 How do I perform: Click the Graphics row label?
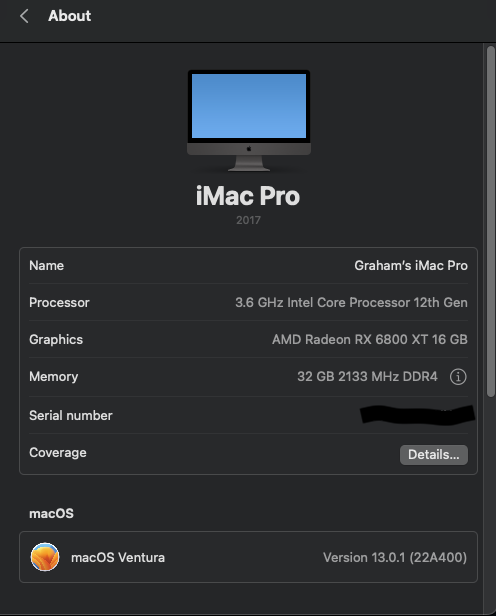click(x=56, y=339)
